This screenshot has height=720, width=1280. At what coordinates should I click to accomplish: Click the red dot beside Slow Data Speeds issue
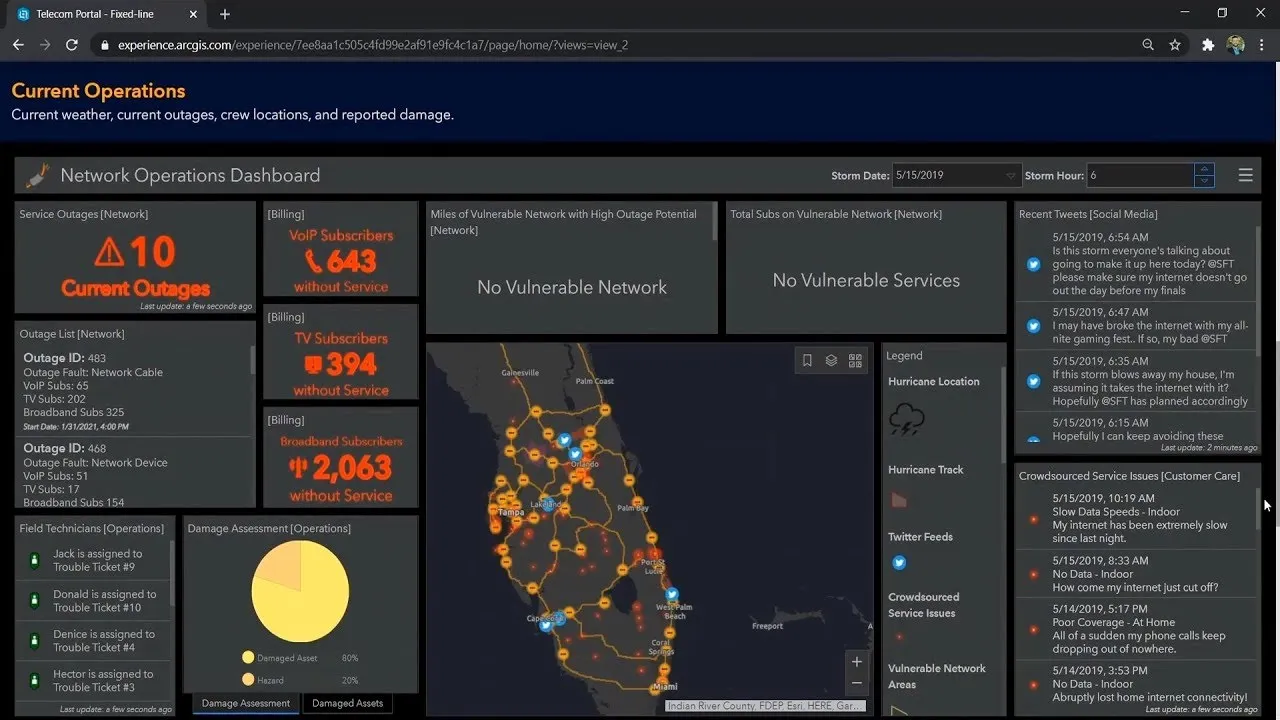pyautogui.click(x=1034, y=519)
